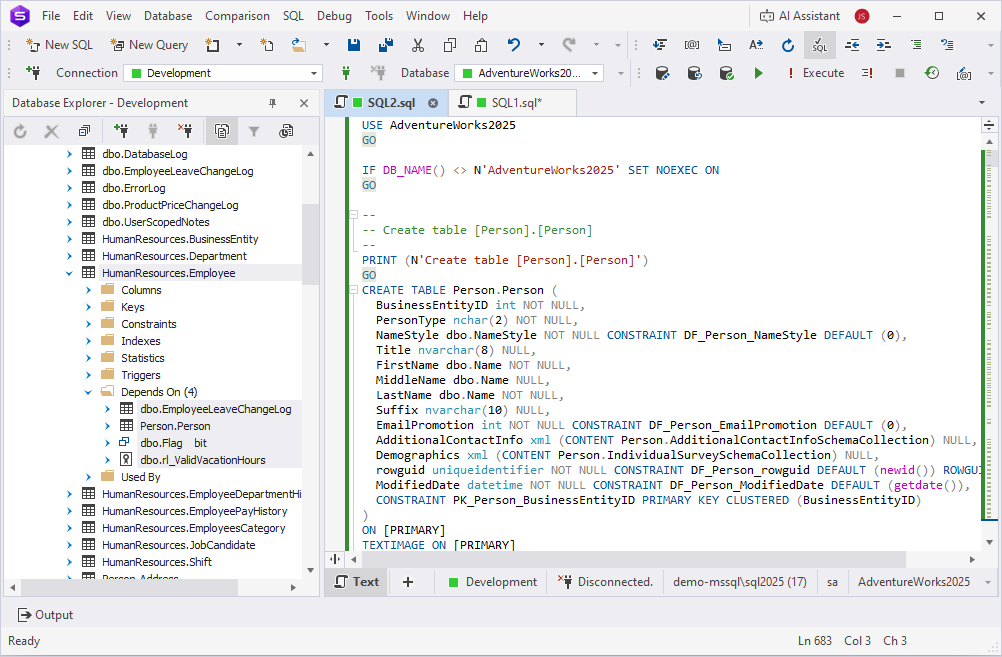Viewport: 1002px width, 657px height.
Task: Click the rename A arrow icon
Action: pos(756,45)
